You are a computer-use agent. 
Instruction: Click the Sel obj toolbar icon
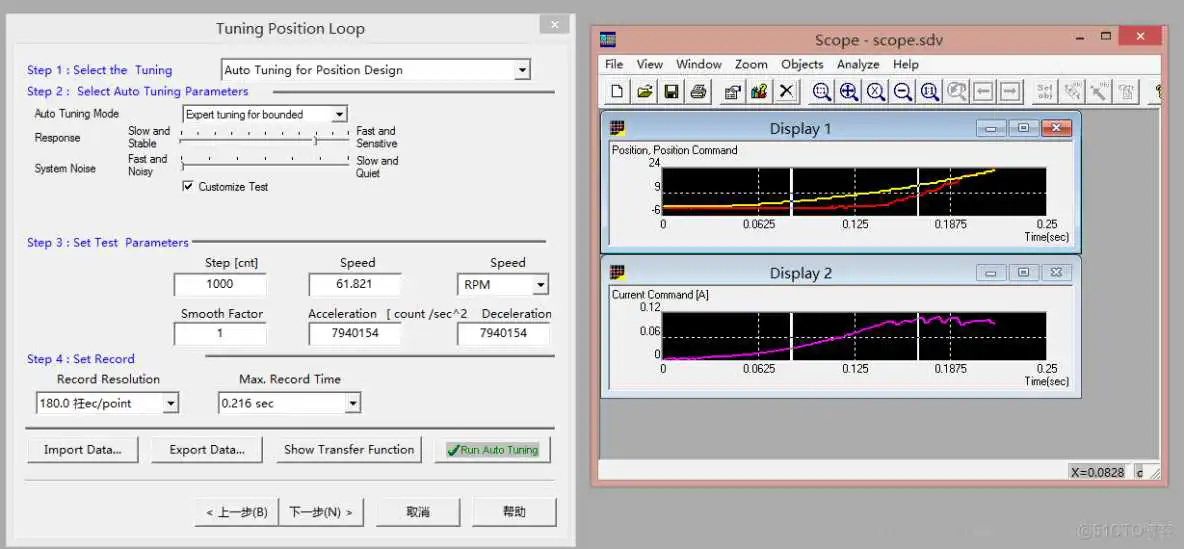[x=1046, y=91]
